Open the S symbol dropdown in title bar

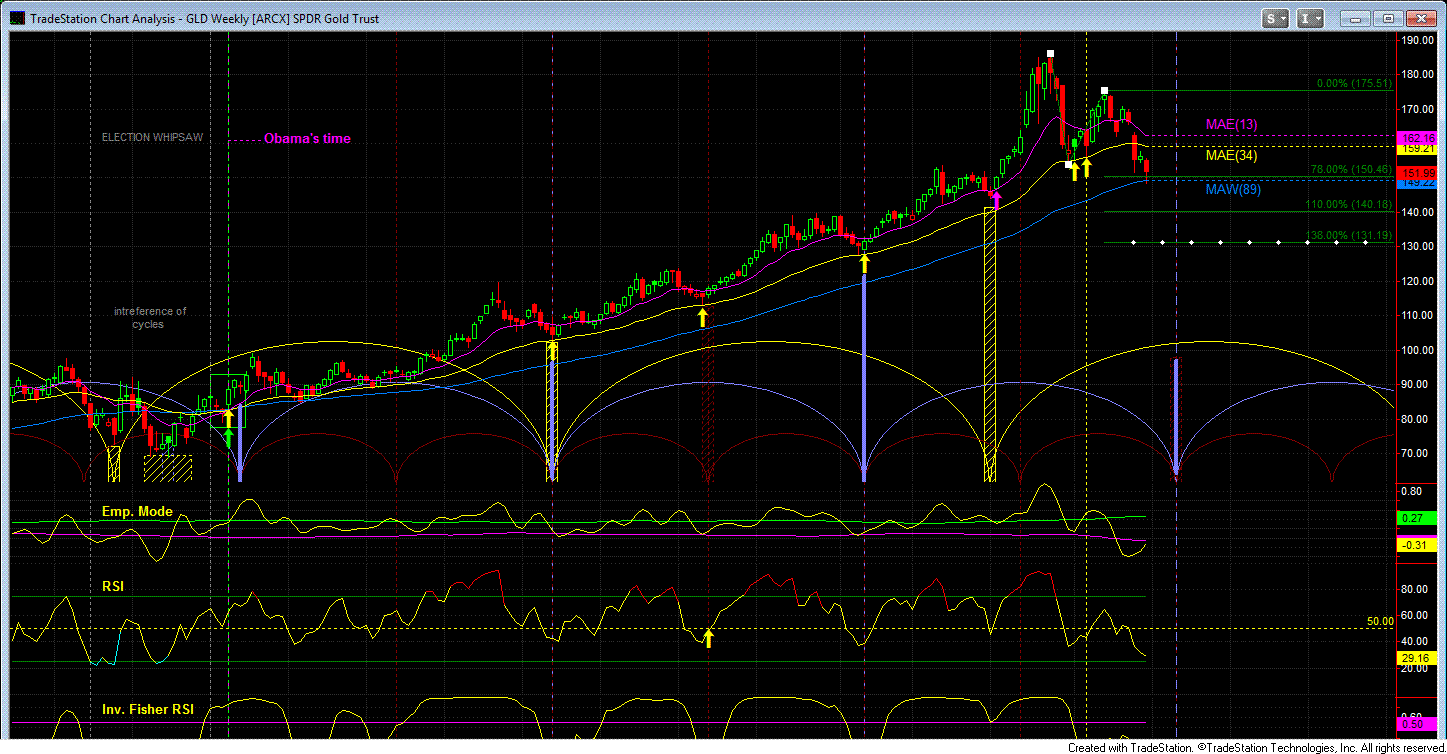pos(1276,18)
